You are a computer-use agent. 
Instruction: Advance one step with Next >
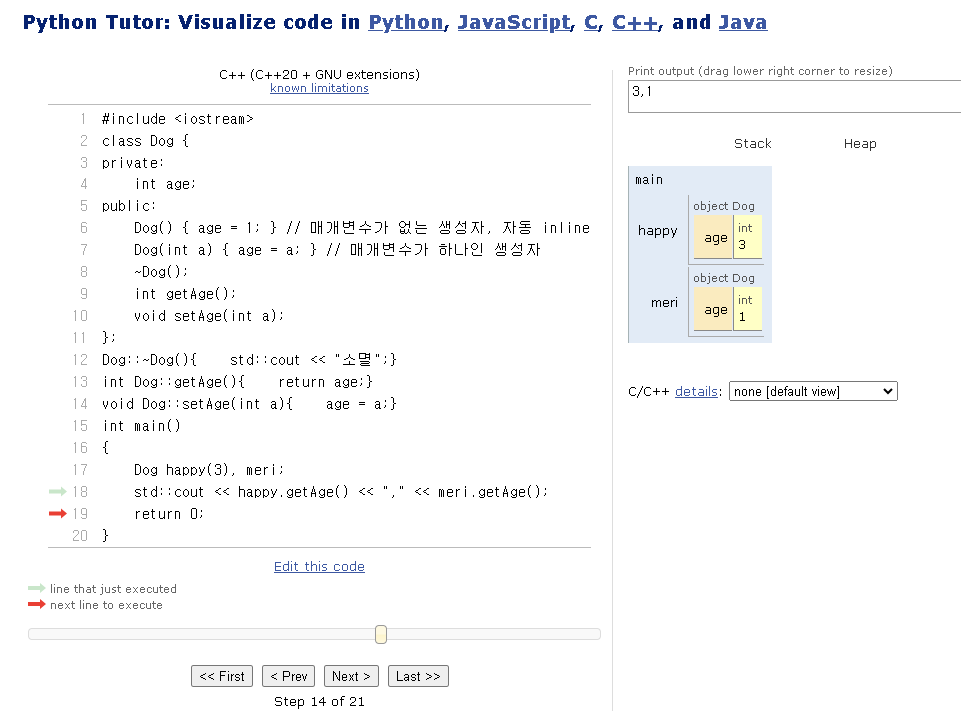click(x=351, y=676)
